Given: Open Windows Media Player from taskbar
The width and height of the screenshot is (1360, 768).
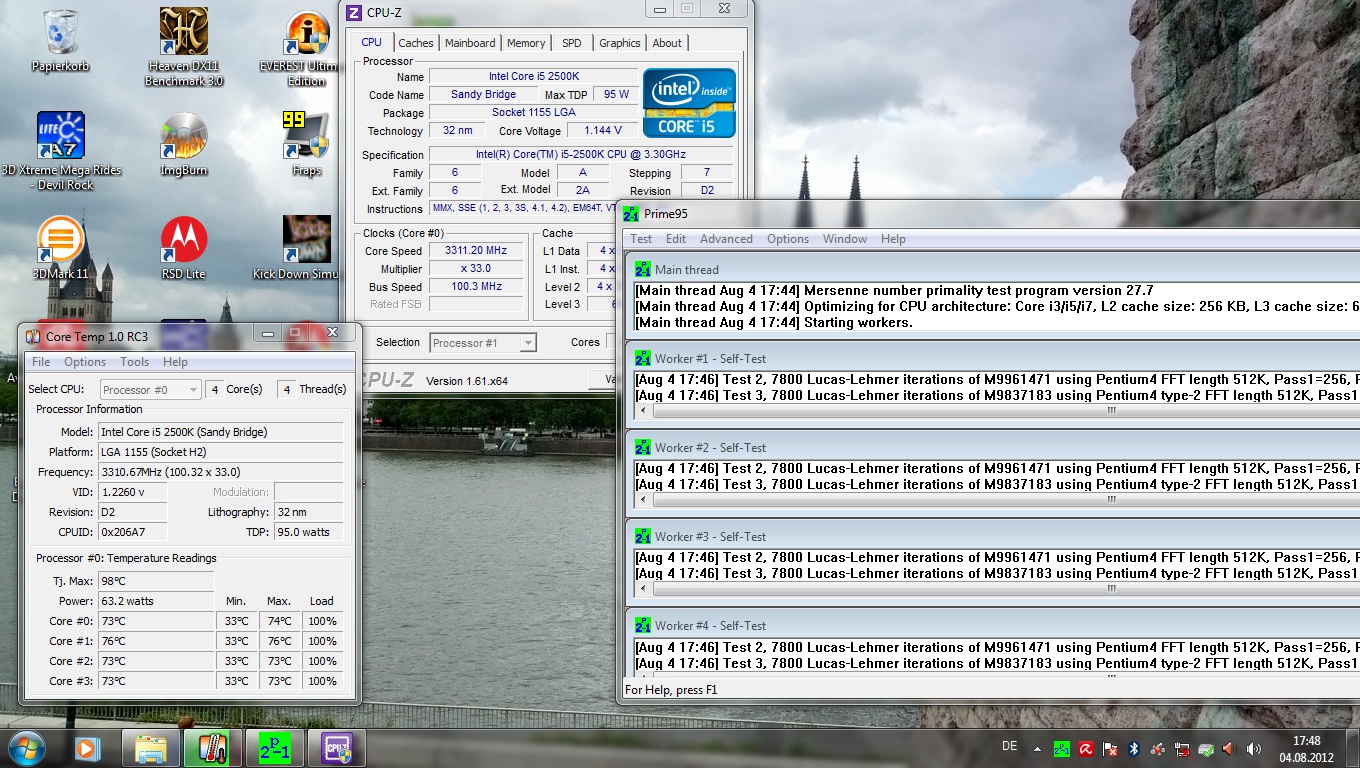Looking at the screenshot, I should point(87,748).
